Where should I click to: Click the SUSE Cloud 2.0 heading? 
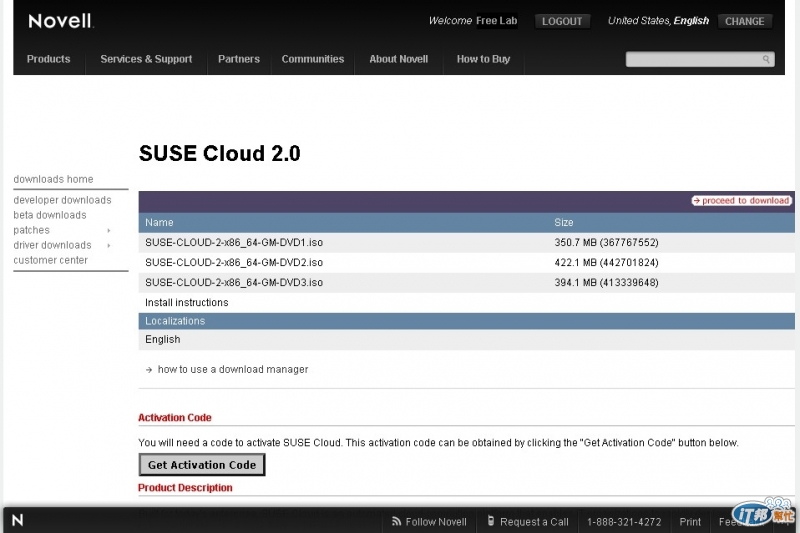tap(219, 154)
